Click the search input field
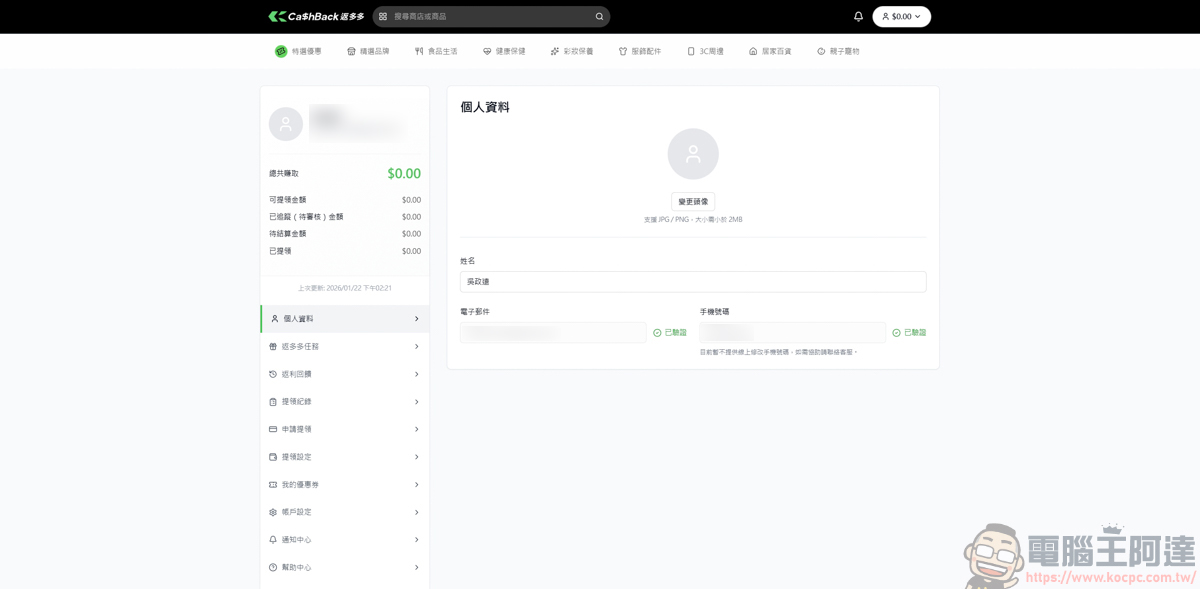Image resolution: width=1200 pixels, height=589 pixels. point(490,16)
